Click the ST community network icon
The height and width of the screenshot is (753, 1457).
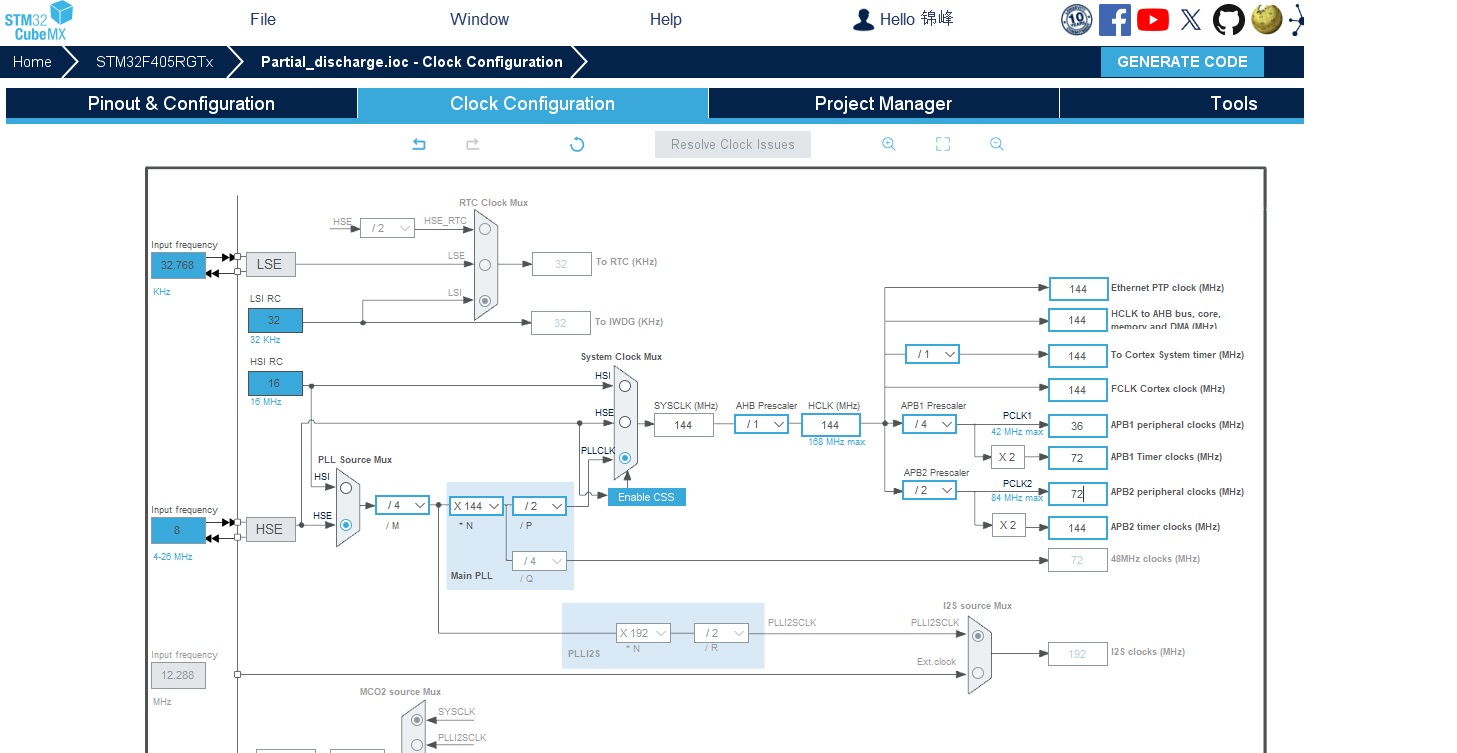point(1296,20)
